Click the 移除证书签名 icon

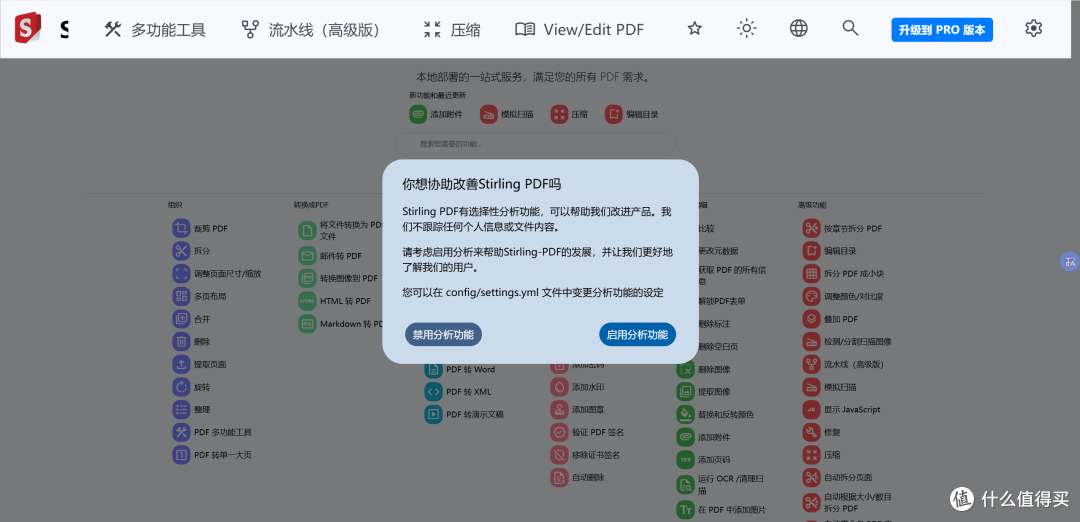tap(559, 455)
